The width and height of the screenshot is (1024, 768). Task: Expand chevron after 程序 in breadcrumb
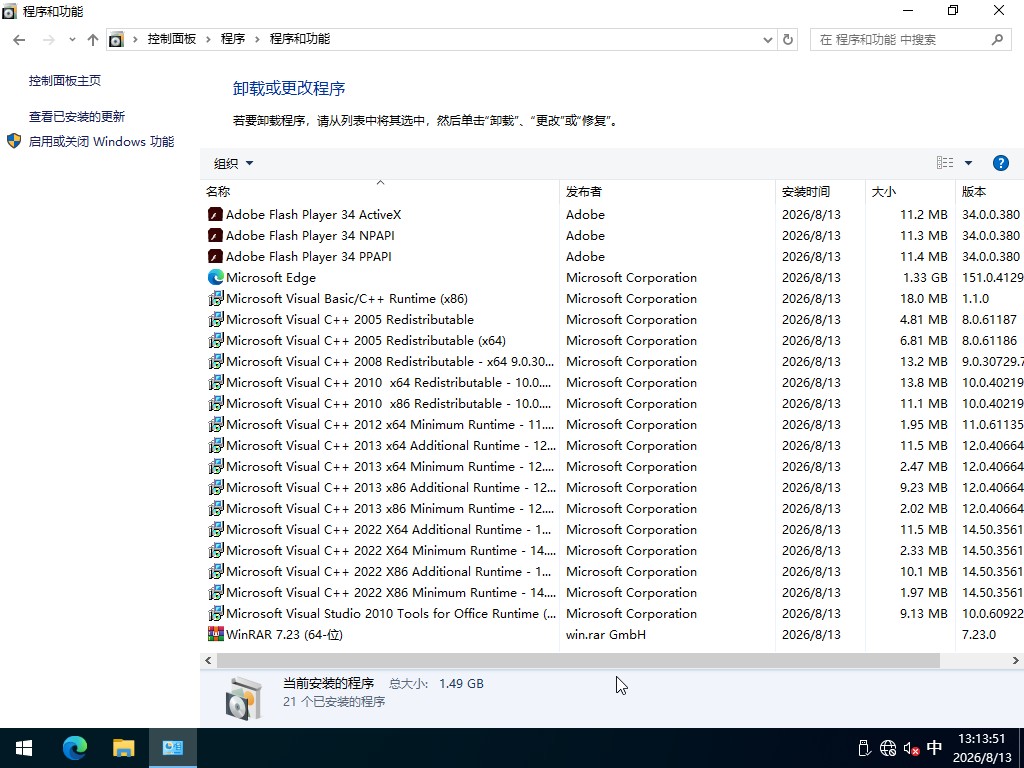(x=257, y=40)
